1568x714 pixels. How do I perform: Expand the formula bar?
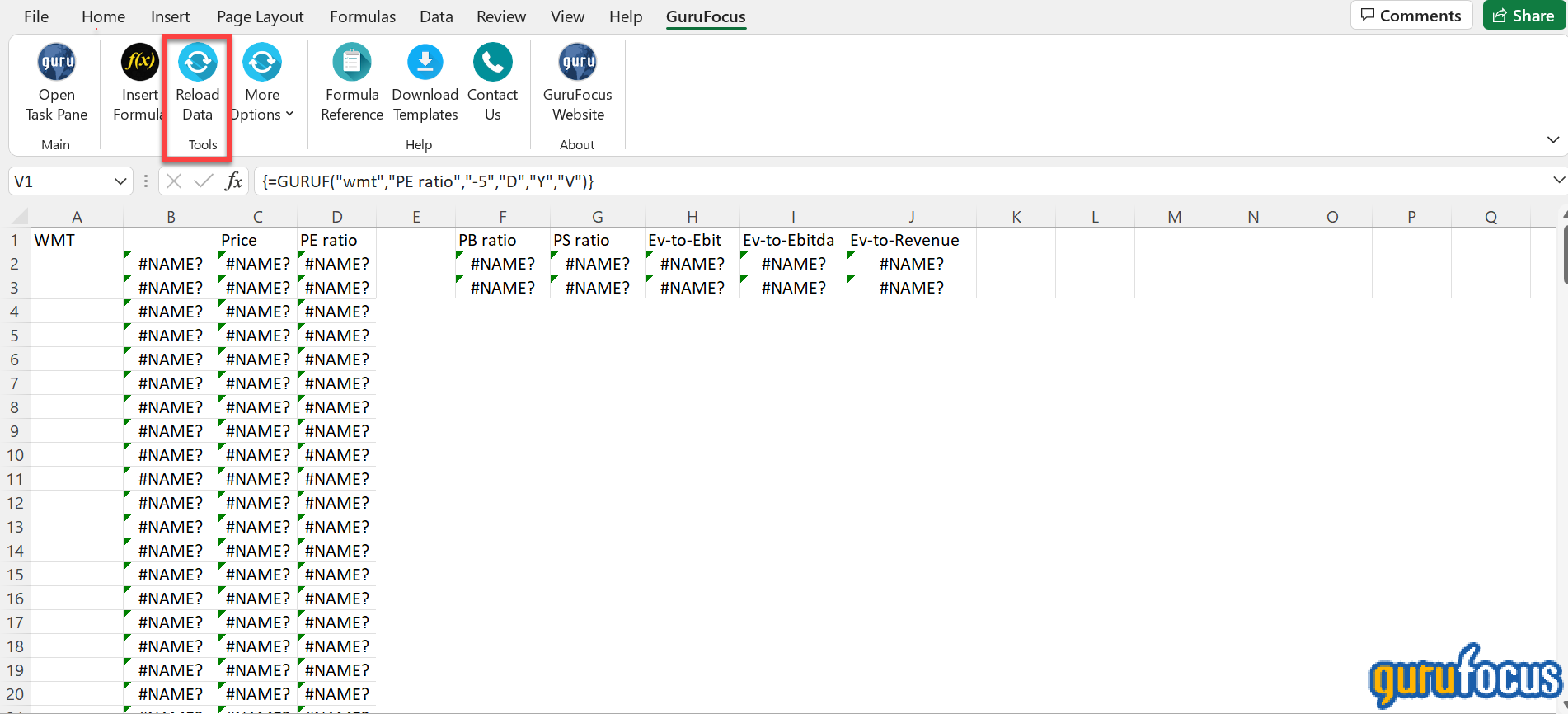click(x=1558, y=181)
